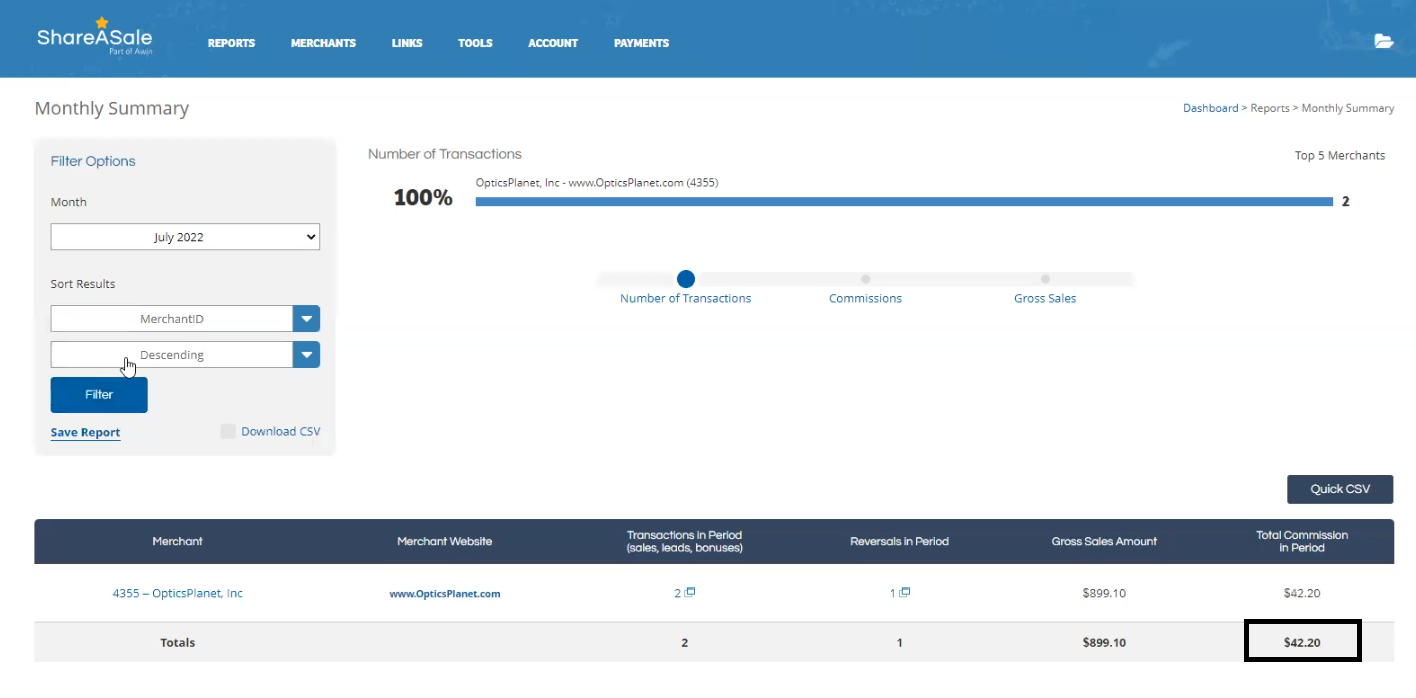Click the Quick CSV button

1340,489
